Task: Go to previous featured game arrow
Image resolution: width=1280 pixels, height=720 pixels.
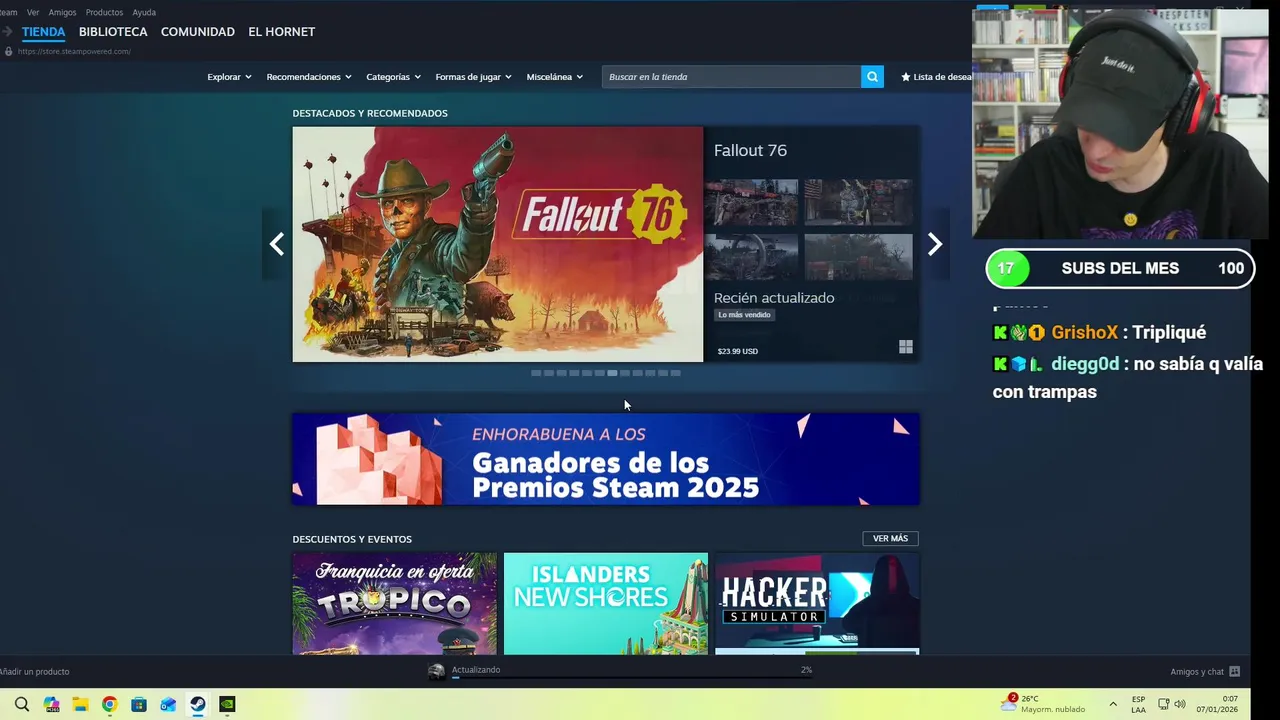Action: click(x=277, y=244)
